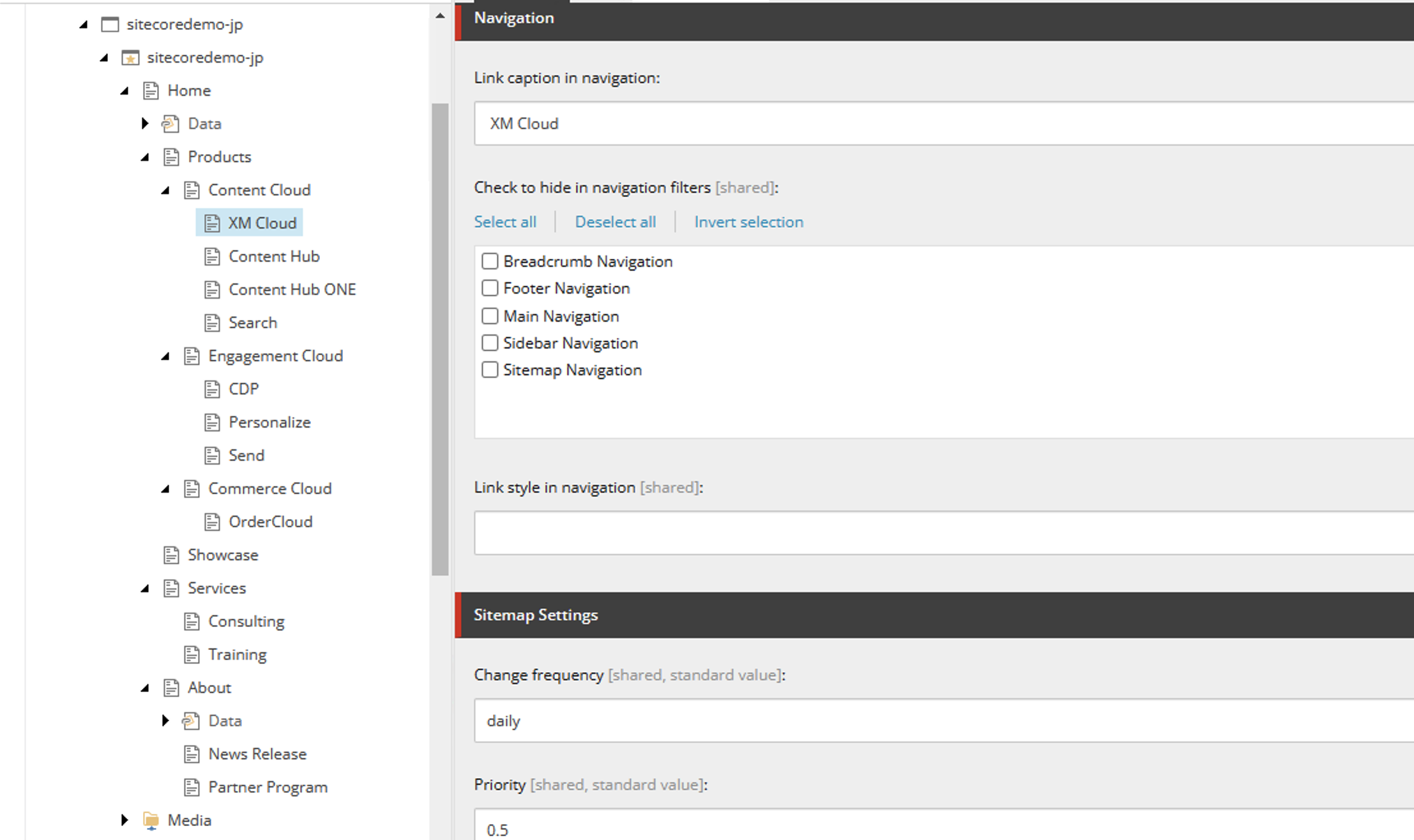Click the Media folder icon
This screenshot has width=1414, height=840.
point(151,821)
